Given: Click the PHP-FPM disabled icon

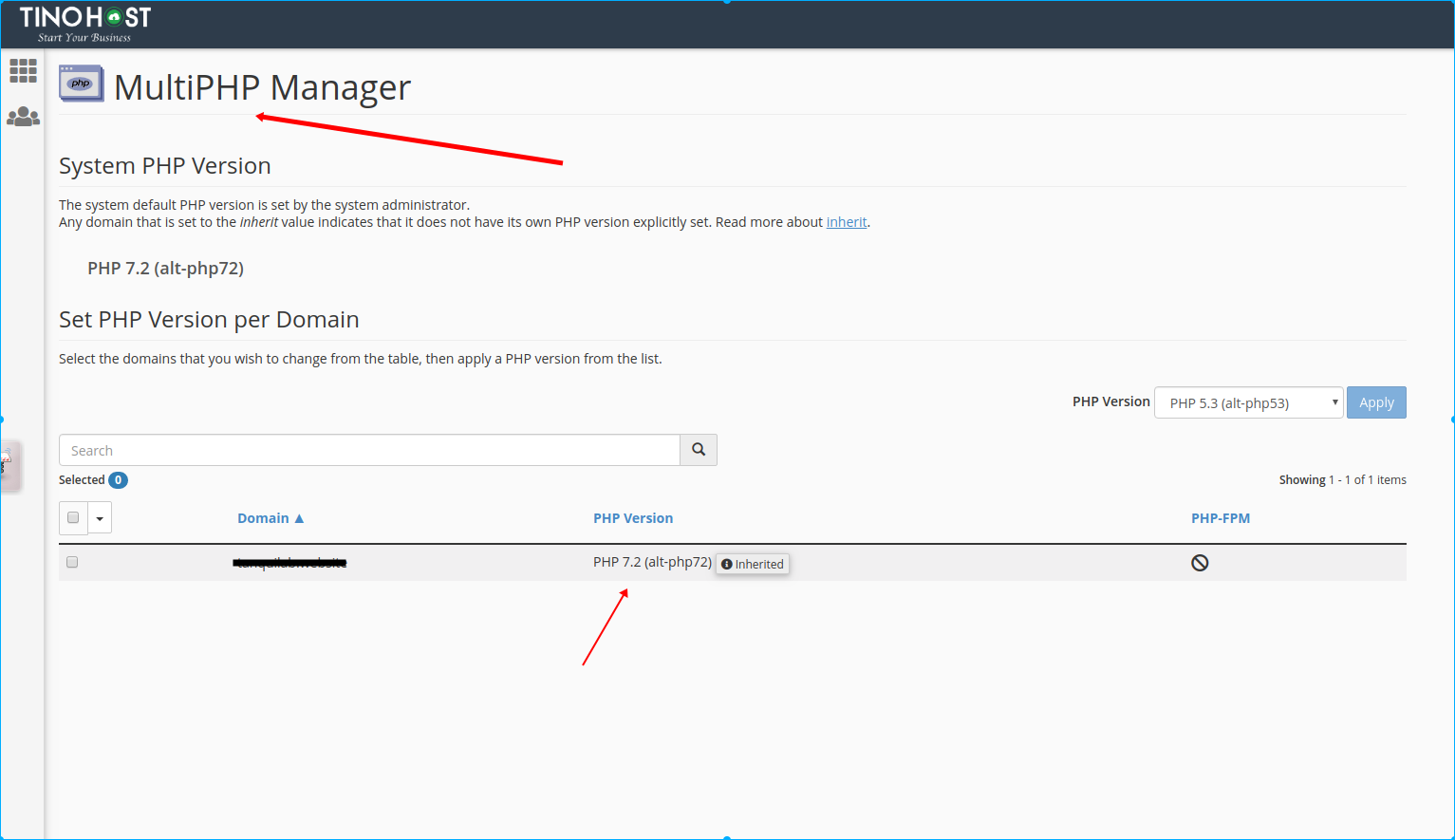Looking at the screenshot, I should point(1200,563).
